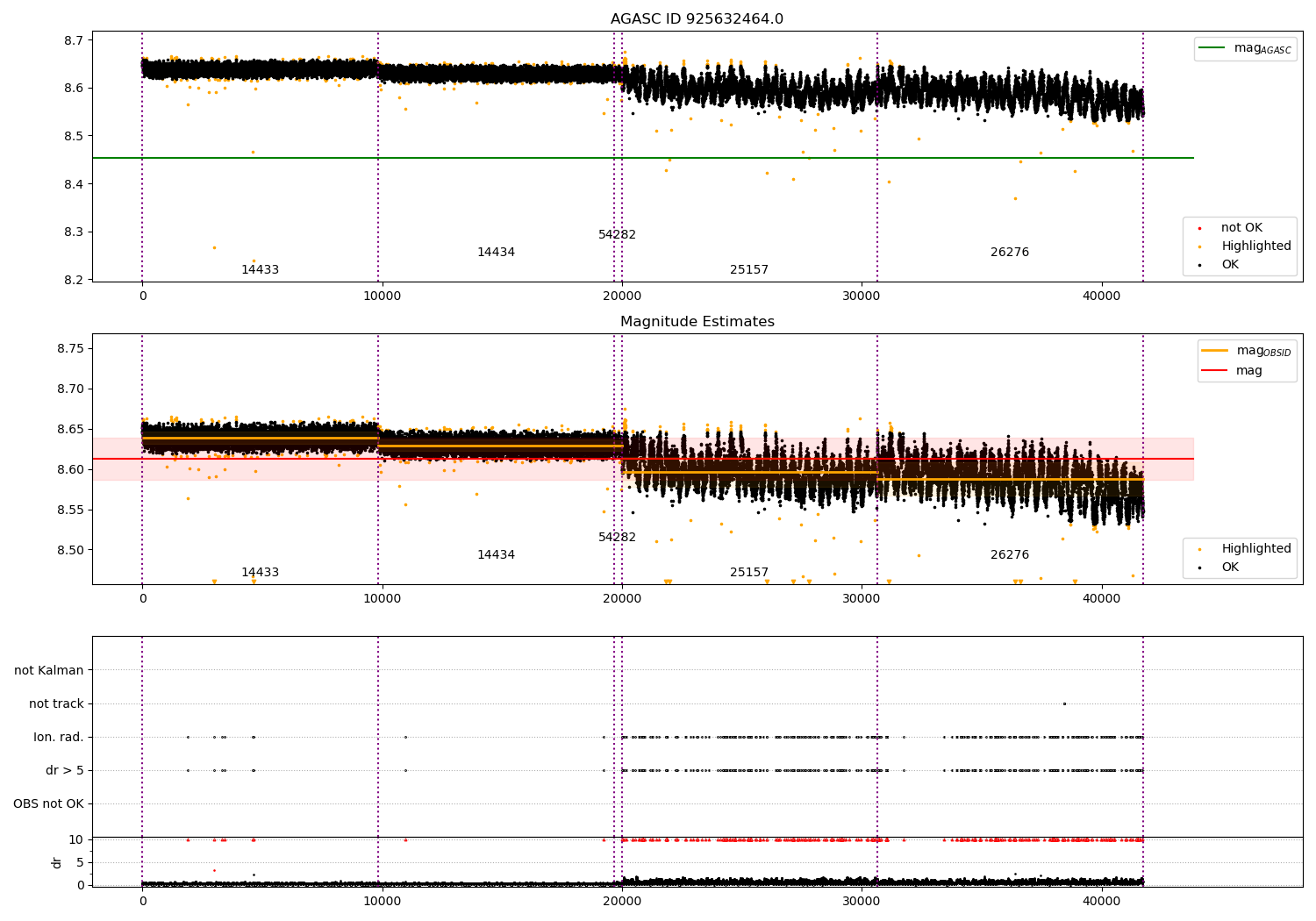This screenshot has width=1316, height=921.
Task: Click obsid label 14434 in the top plot
Action: click(496, 253)
